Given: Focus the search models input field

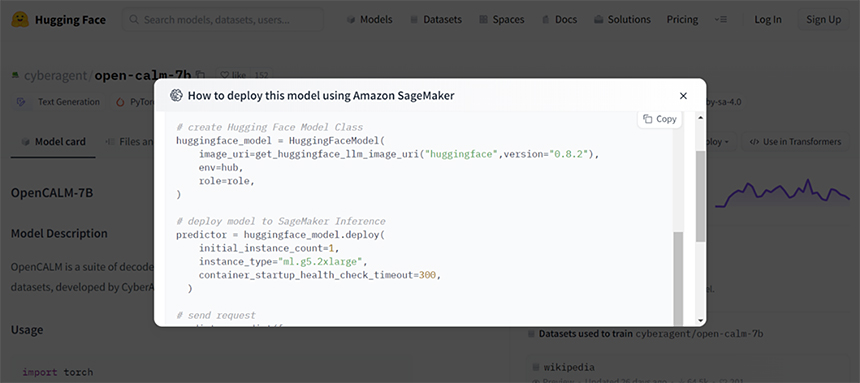Looking at the screenshot, I should point(223,20).
